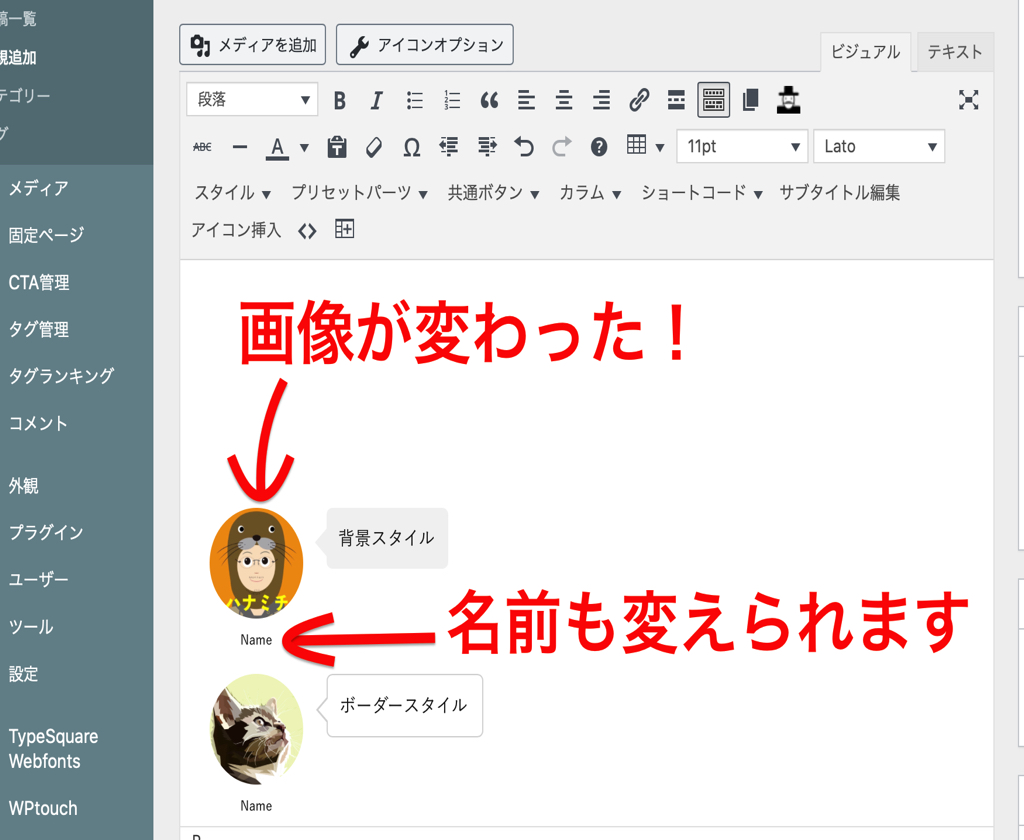Click the メディアを追加 button
The image size is (1024, 840).
pos(253,45)
